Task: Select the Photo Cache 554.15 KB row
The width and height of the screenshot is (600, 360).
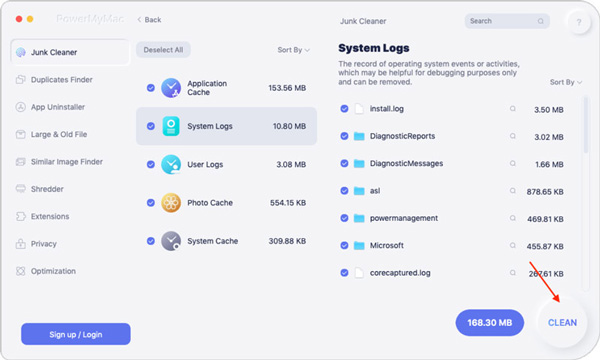Action: coord(227,203)
